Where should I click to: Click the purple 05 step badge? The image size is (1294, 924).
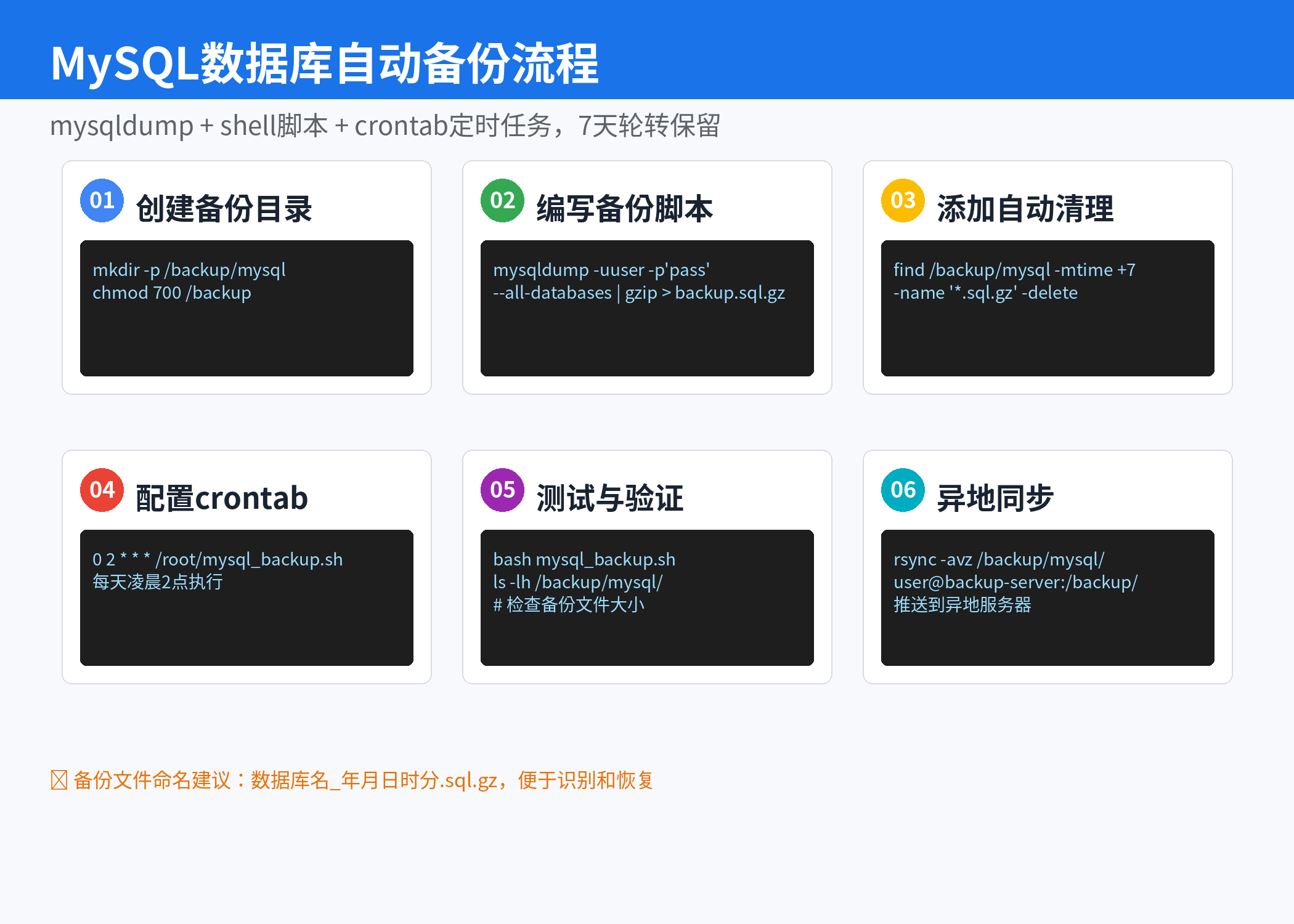point(502,490)
